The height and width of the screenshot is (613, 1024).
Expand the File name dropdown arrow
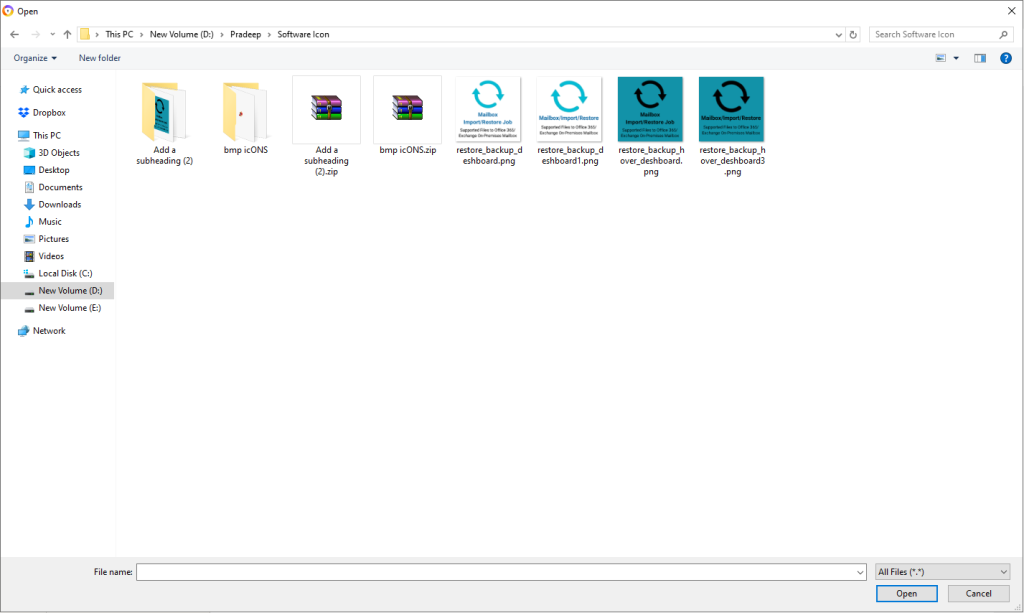pyautogui.click(x=860, y=572)
